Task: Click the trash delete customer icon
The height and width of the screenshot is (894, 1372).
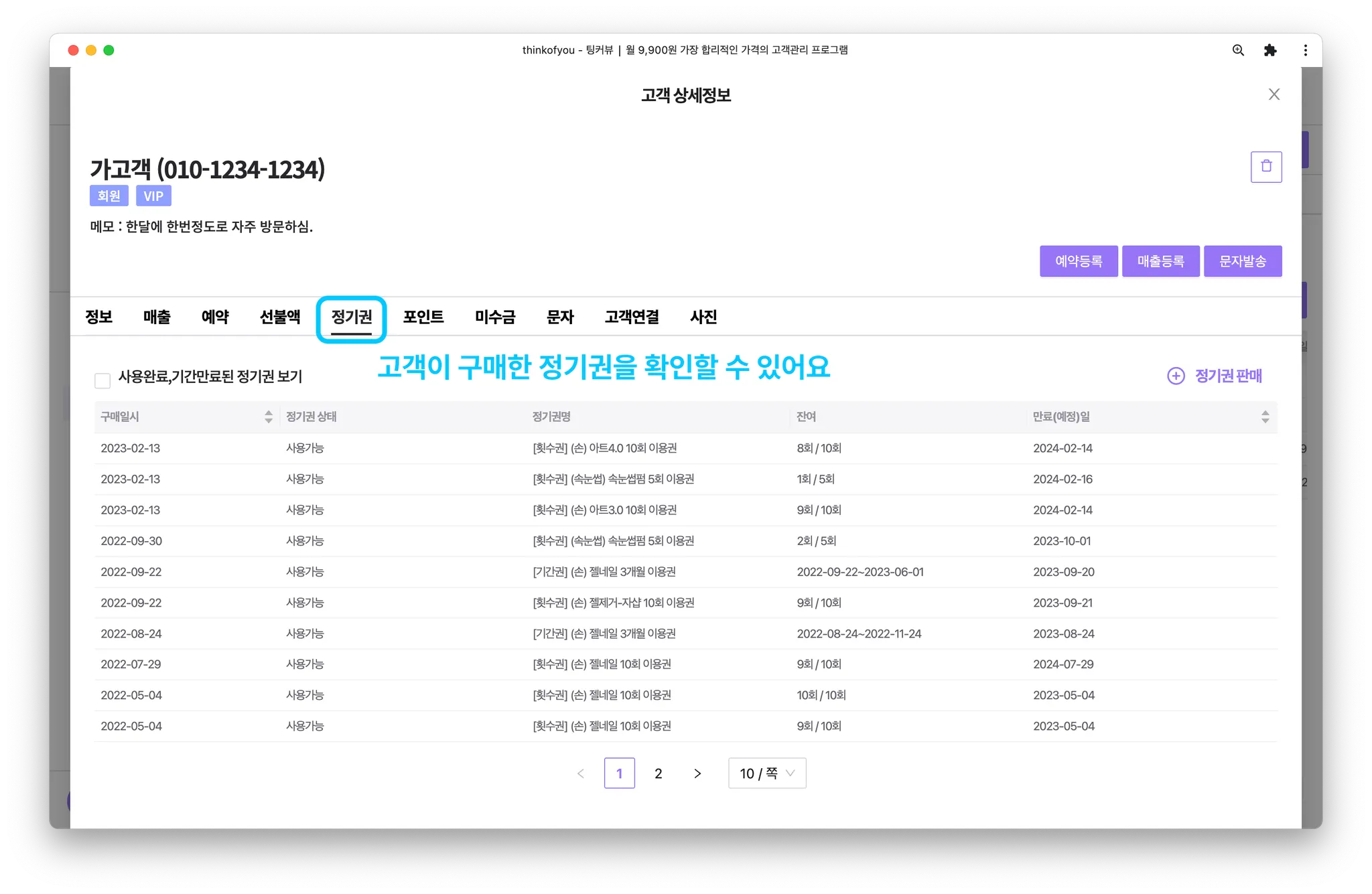Action: 1265,167
